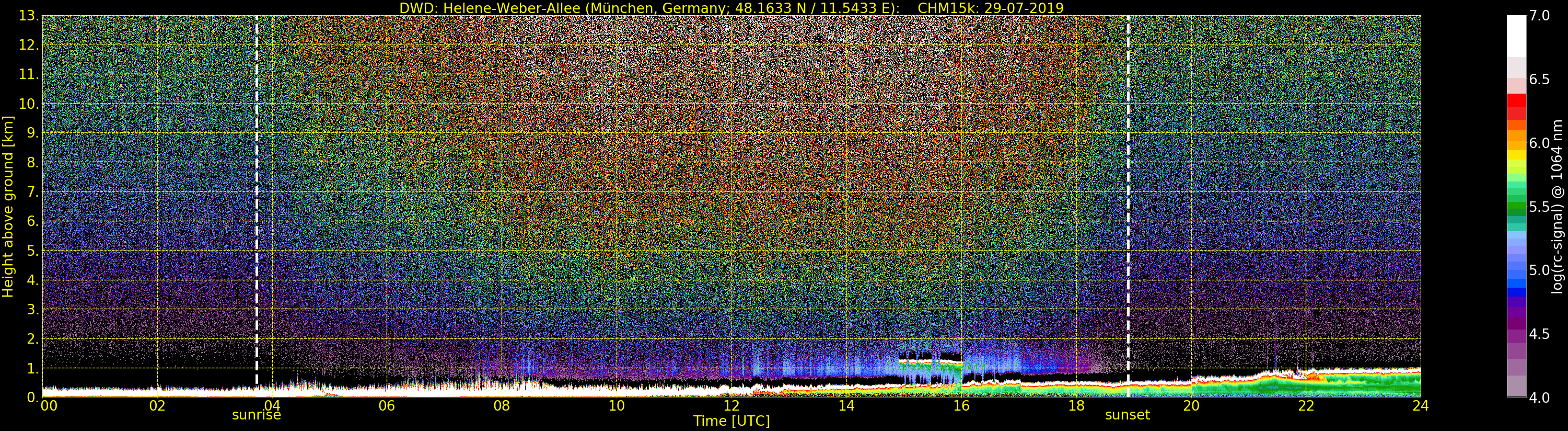Viewport: 1568px width, 431px height.
Task: Click the colorbar tick value 4.5
Action: (x=1539, y=334)
